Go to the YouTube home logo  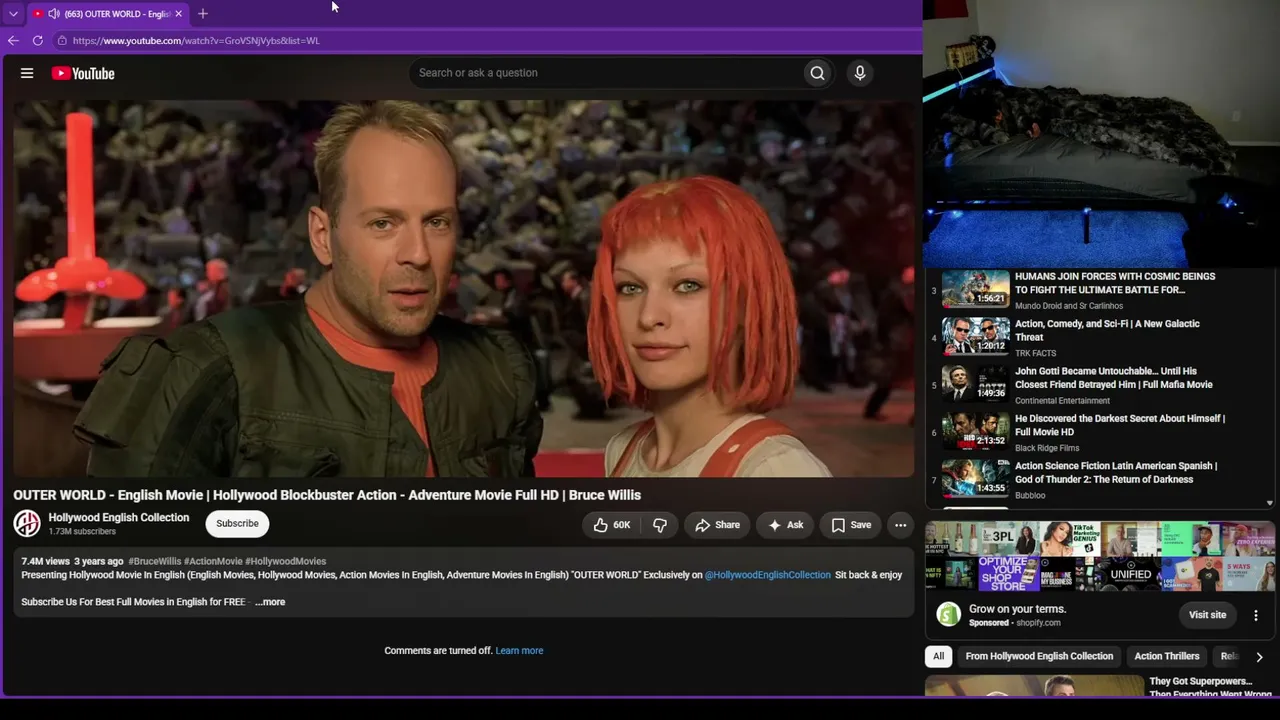click(83, 73)
